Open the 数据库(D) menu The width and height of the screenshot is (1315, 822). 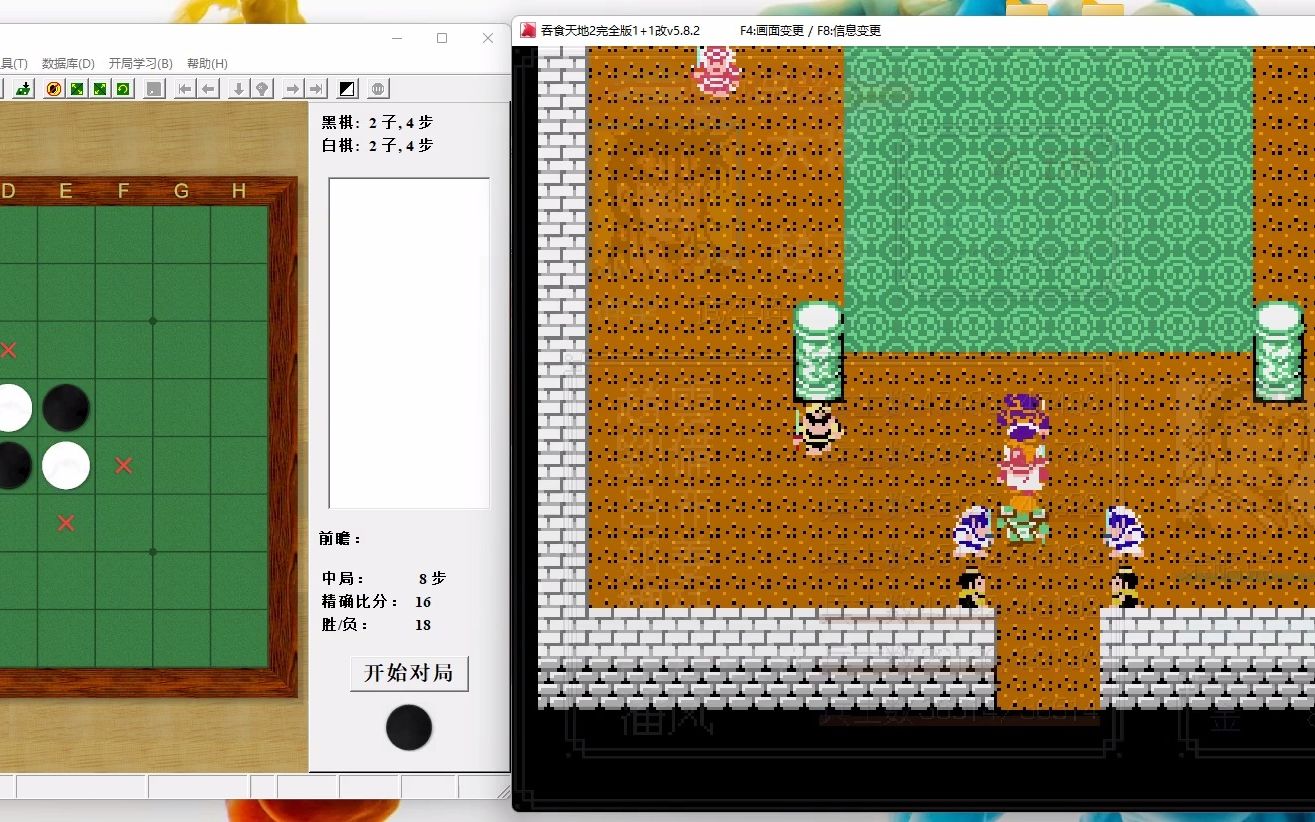tap(68, 63)
